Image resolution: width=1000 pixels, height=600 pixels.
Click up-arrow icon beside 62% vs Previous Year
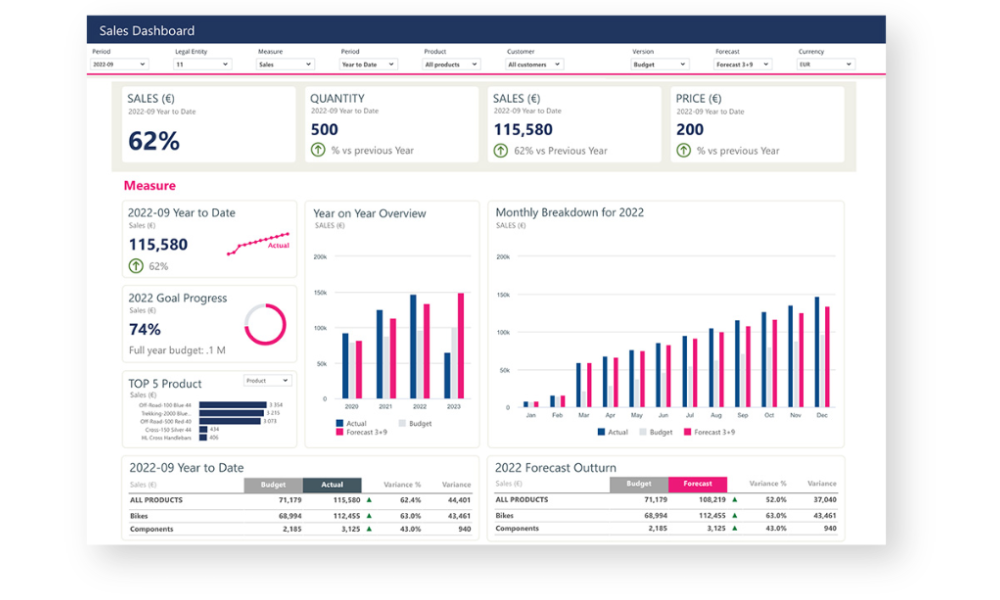(x=501, y=150)
